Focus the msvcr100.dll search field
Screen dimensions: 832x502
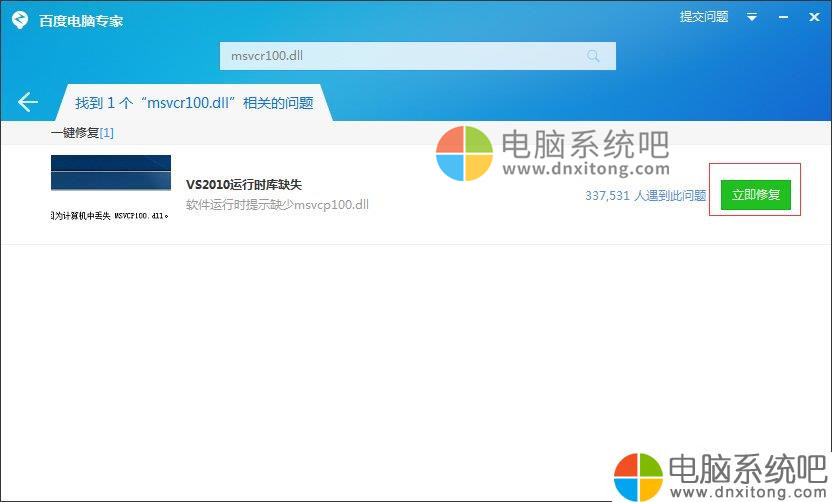tap(418, 56)
